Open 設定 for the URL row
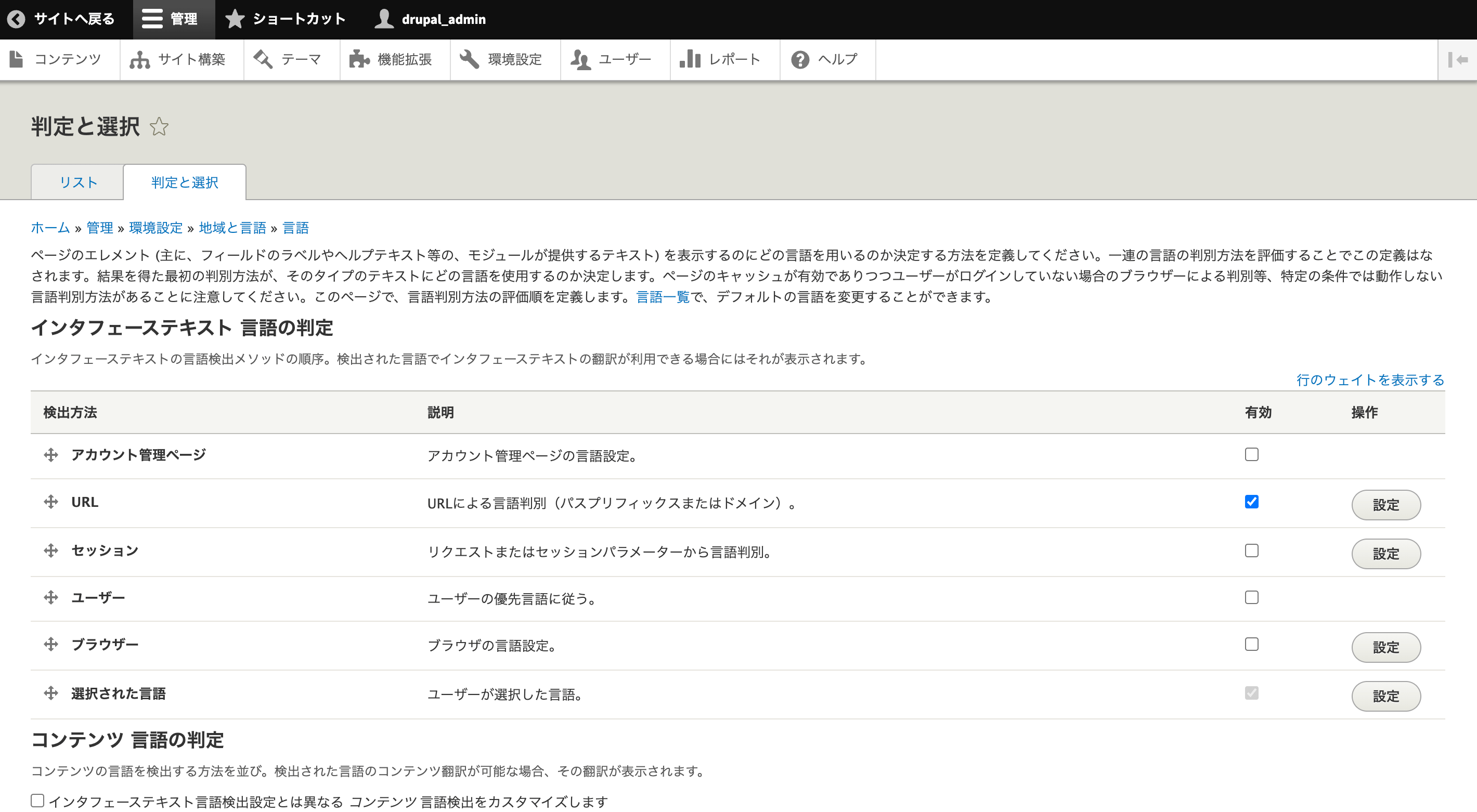The height and width of the screenshot is (812, 1477). click(x=1386, y=505)
